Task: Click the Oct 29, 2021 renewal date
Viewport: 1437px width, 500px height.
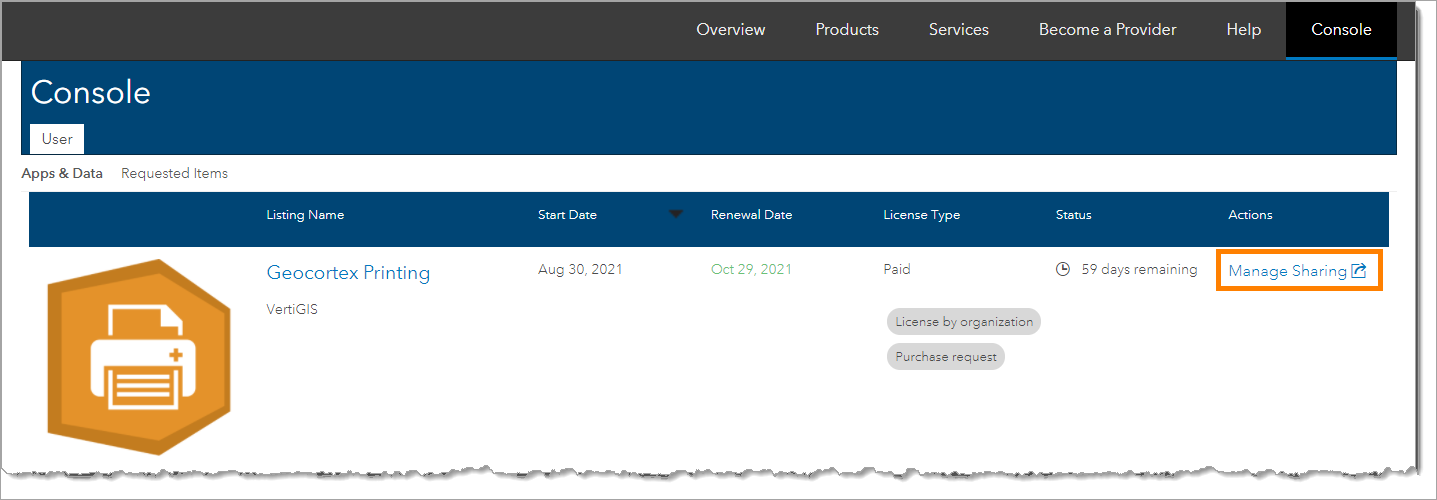Action: (x=751, y=269)
